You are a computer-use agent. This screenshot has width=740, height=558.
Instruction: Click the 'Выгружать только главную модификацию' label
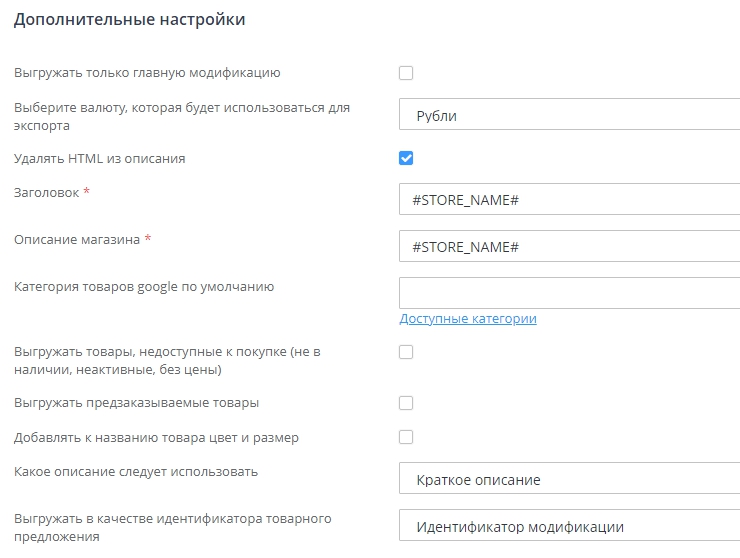click(x=147, y=73)
